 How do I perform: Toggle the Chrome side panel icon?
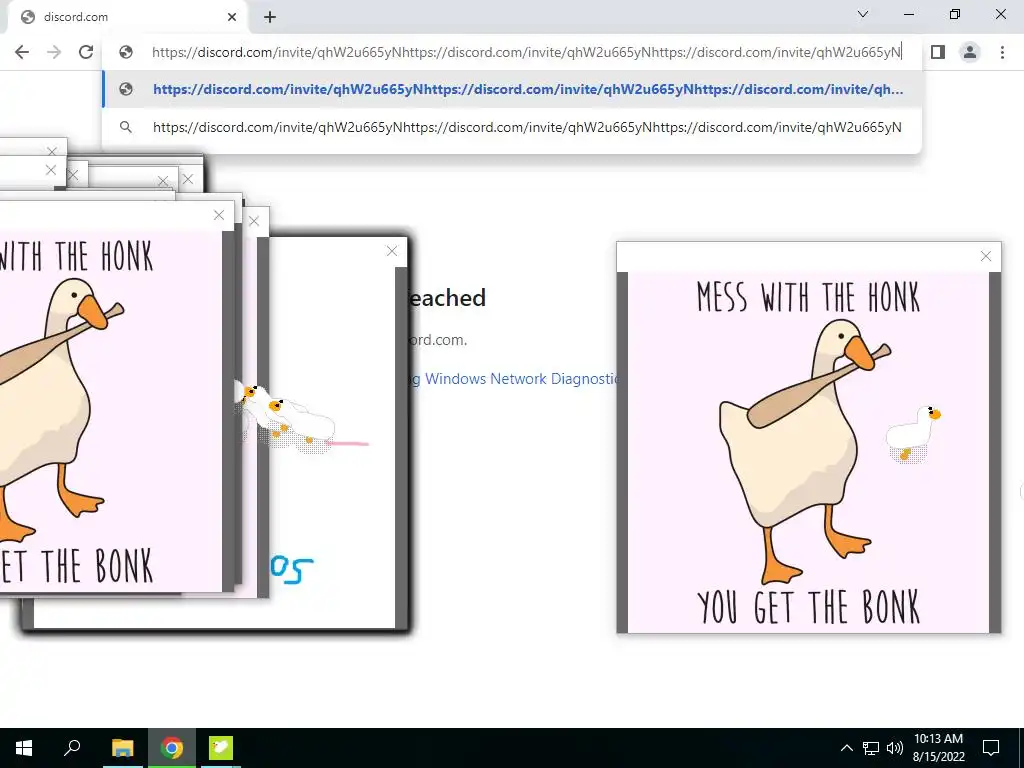point(938,52)
